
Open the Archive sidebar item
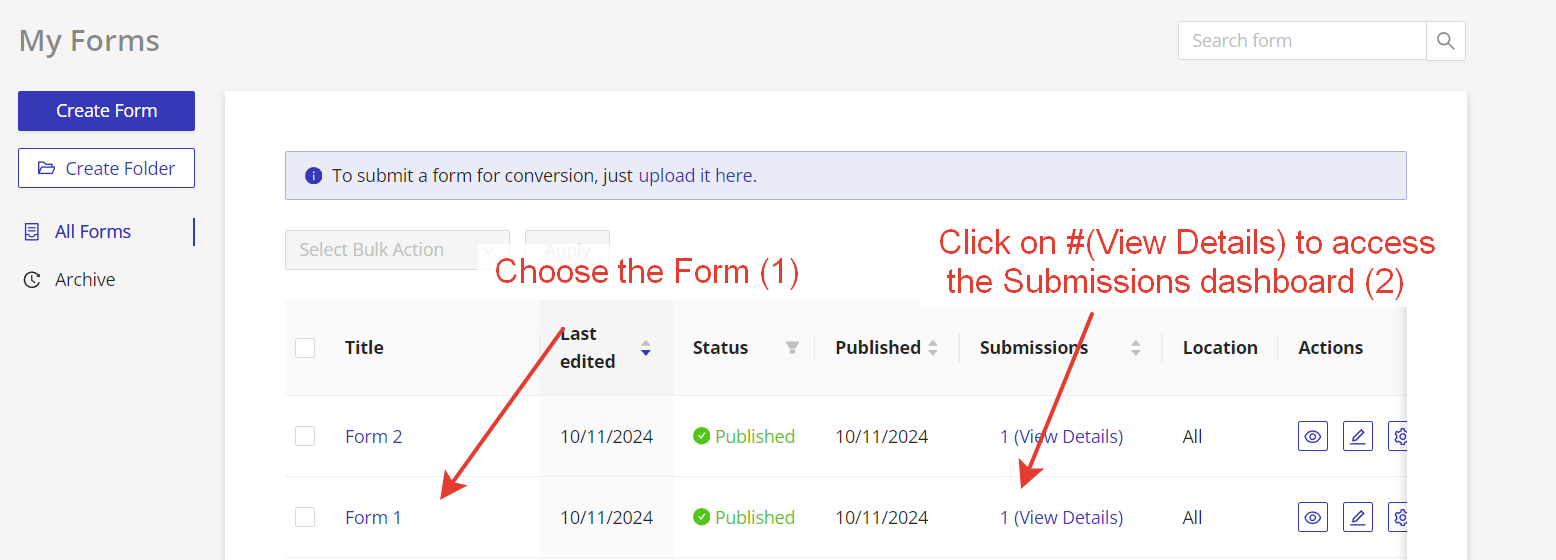[x=85, y=280]
